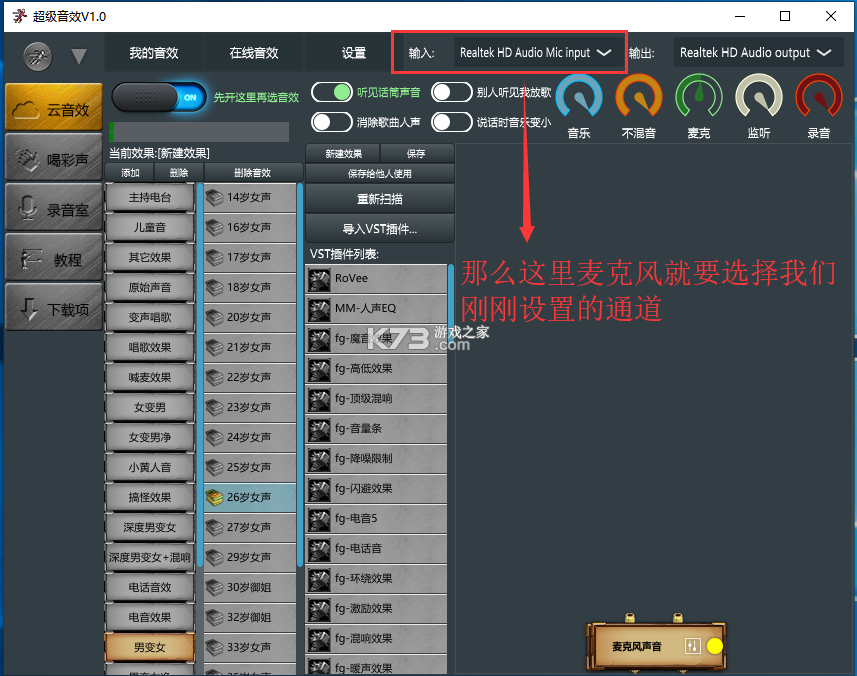The width and height of the screenshot is (857, 676).
Task: Click the fg-激励效果 plugin icon
Action: (x=319, y=610)
